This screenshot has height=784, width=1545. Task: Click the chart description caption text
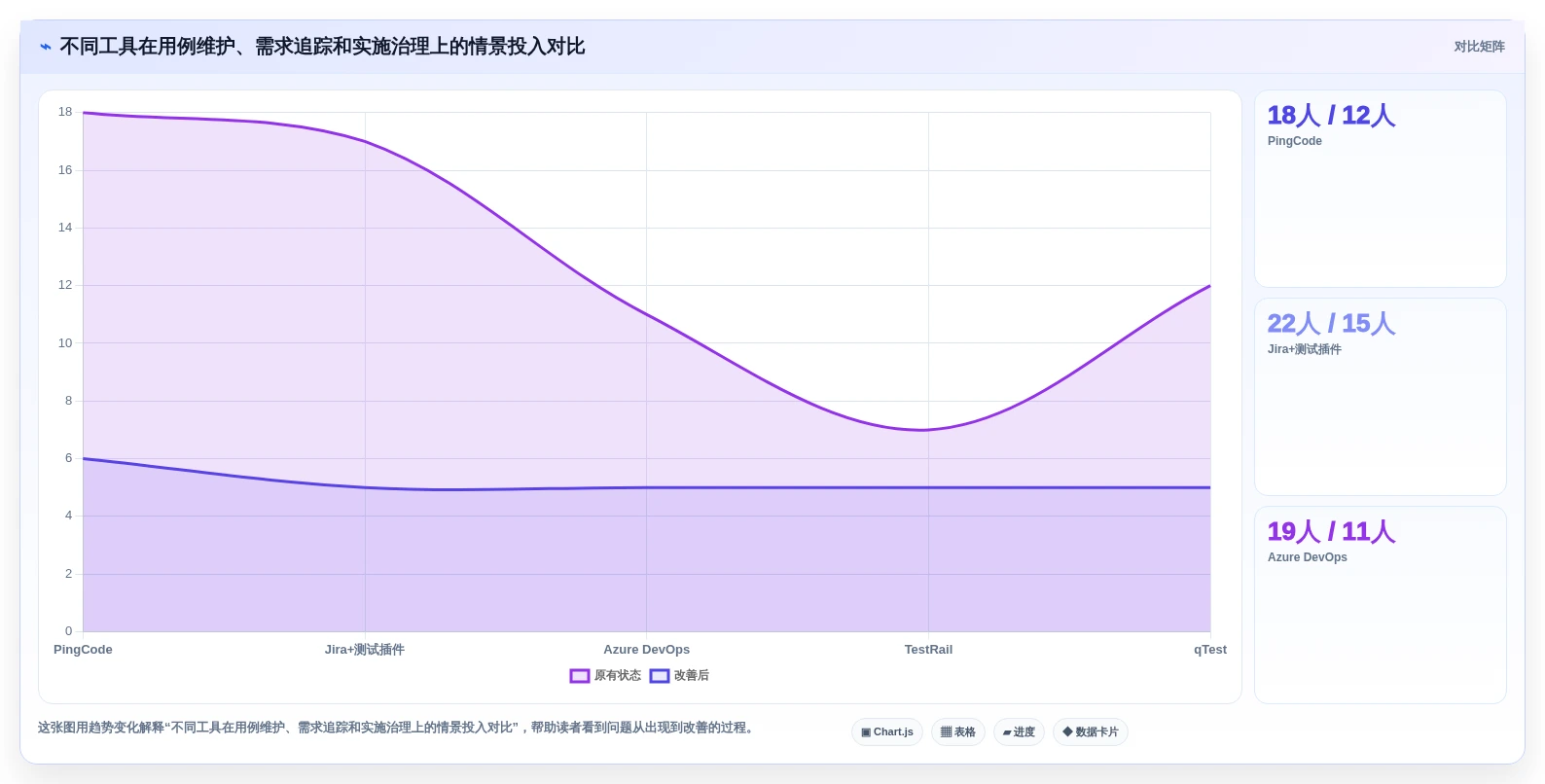(398, 728)
